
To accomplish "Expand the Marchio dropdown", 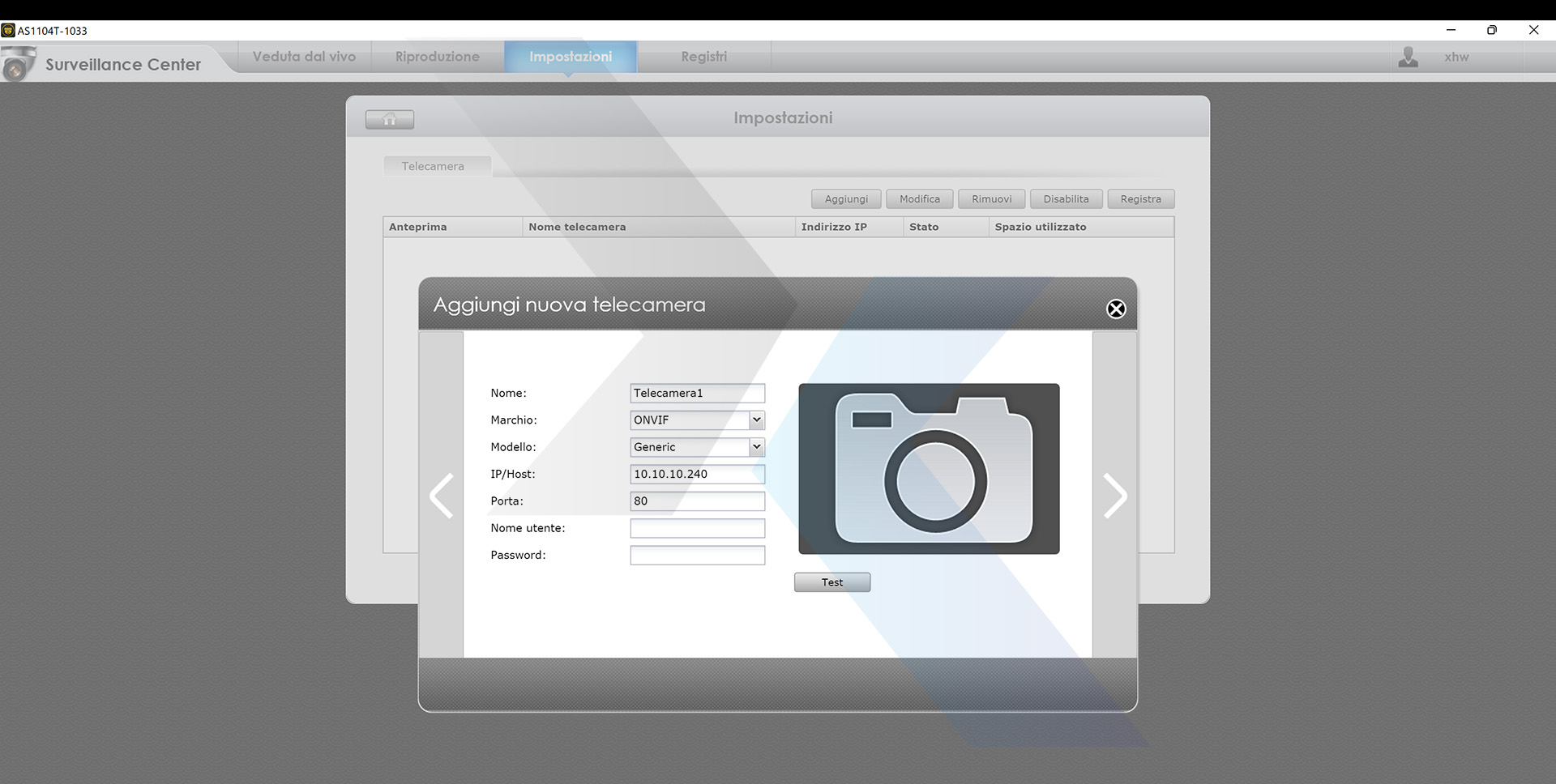I will coord(756,420).
